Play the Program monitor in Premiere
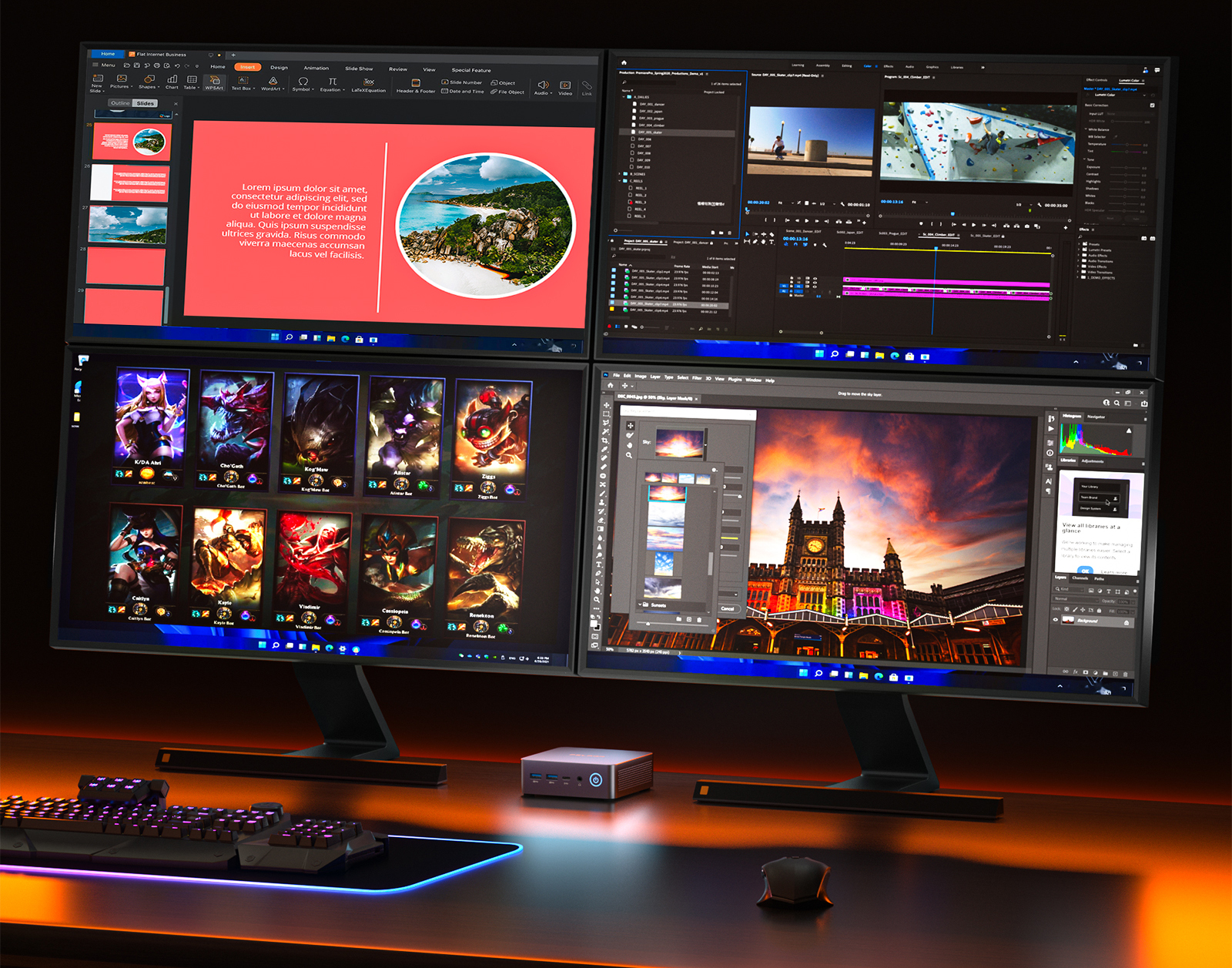The width and height of the screenshot is (1232, 968). click(x=973, y=225)
